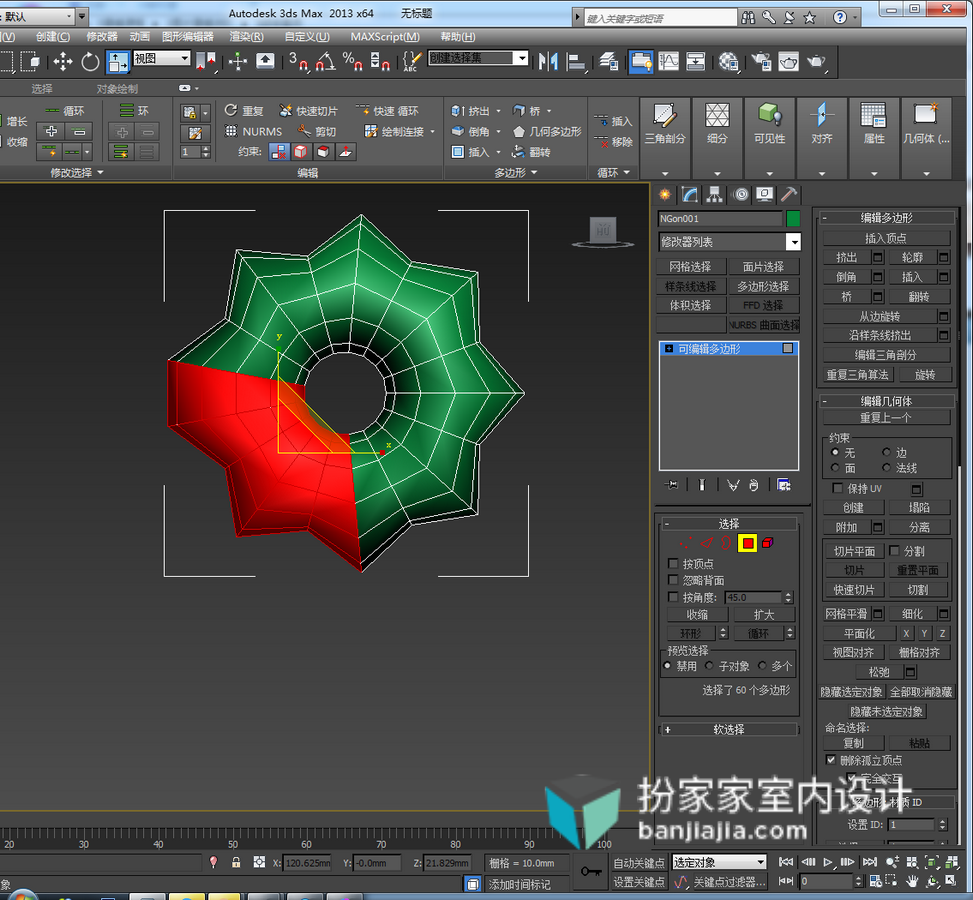Click the Mirror tool icon
Screen dimensions: 973x900
click(548, 61)
